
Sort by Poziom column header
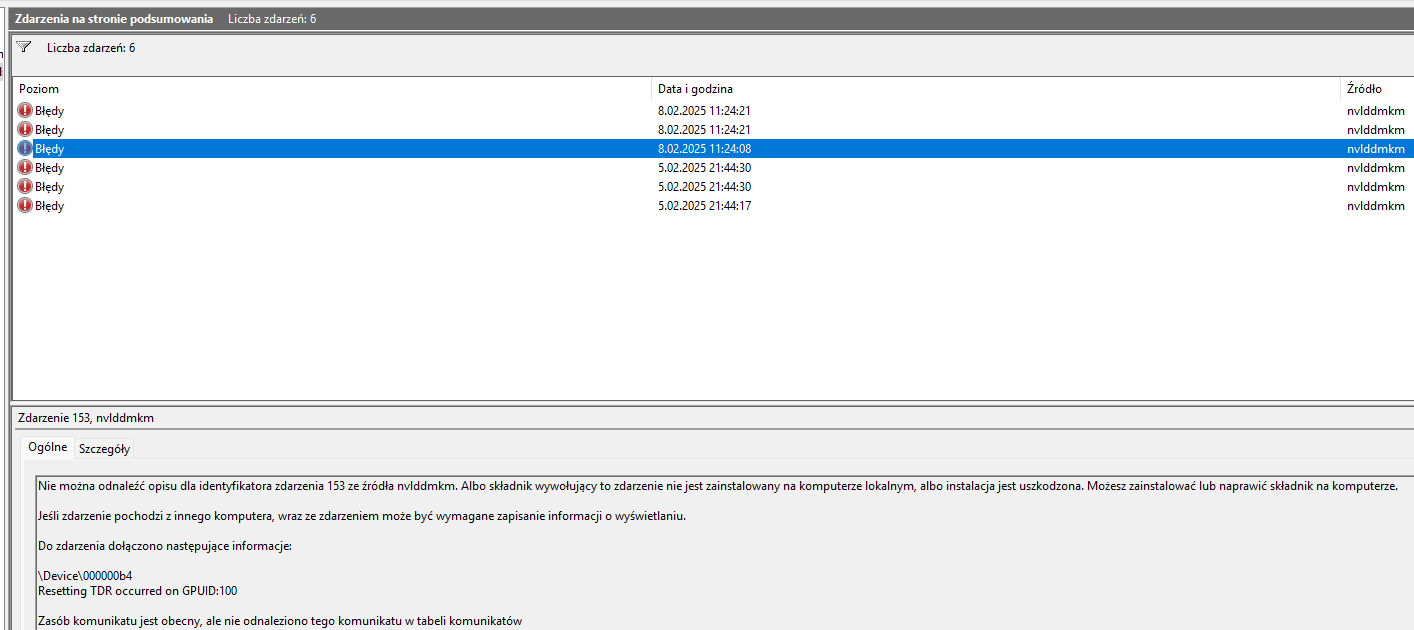[x=332, y=89]
